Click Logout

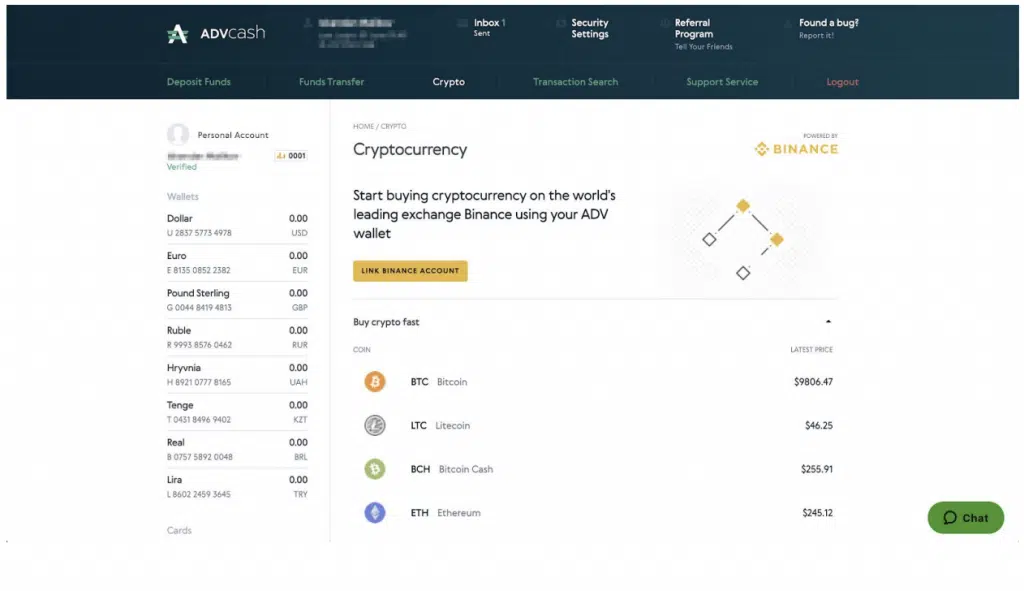pyautogui.click(x=842, y=82)
